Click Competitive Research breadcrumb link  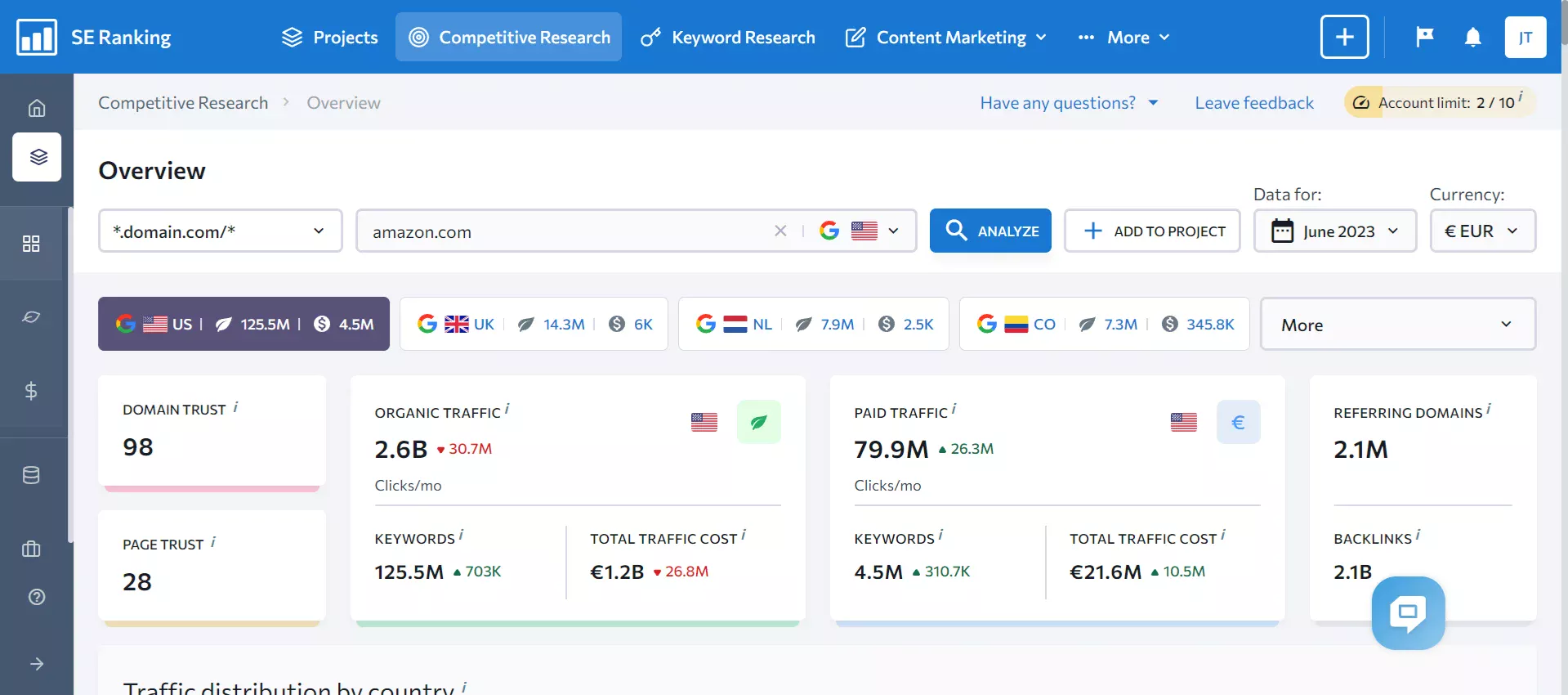pyautogui.click(x=183, y=103)
